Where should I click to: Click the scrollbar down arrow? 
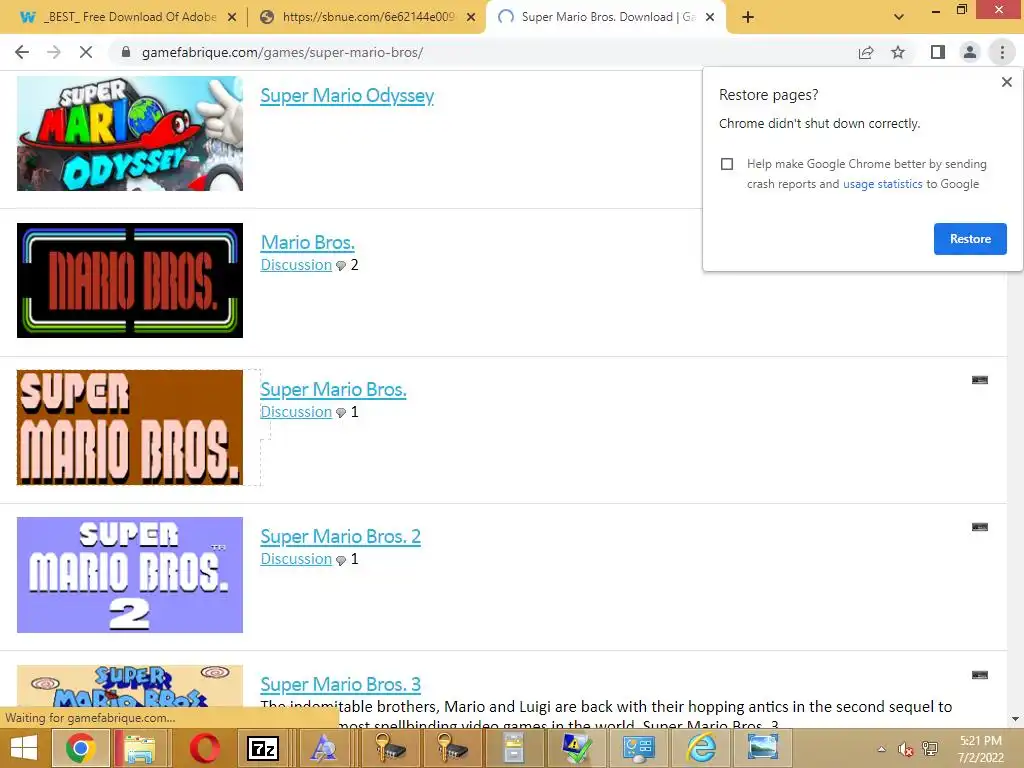1016,719
